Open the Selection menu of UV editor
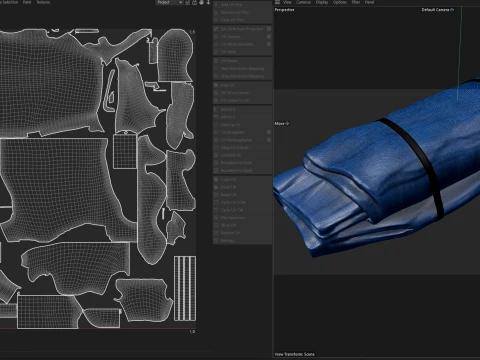This screenshot has width=480, height=360. tap(10, 2)
